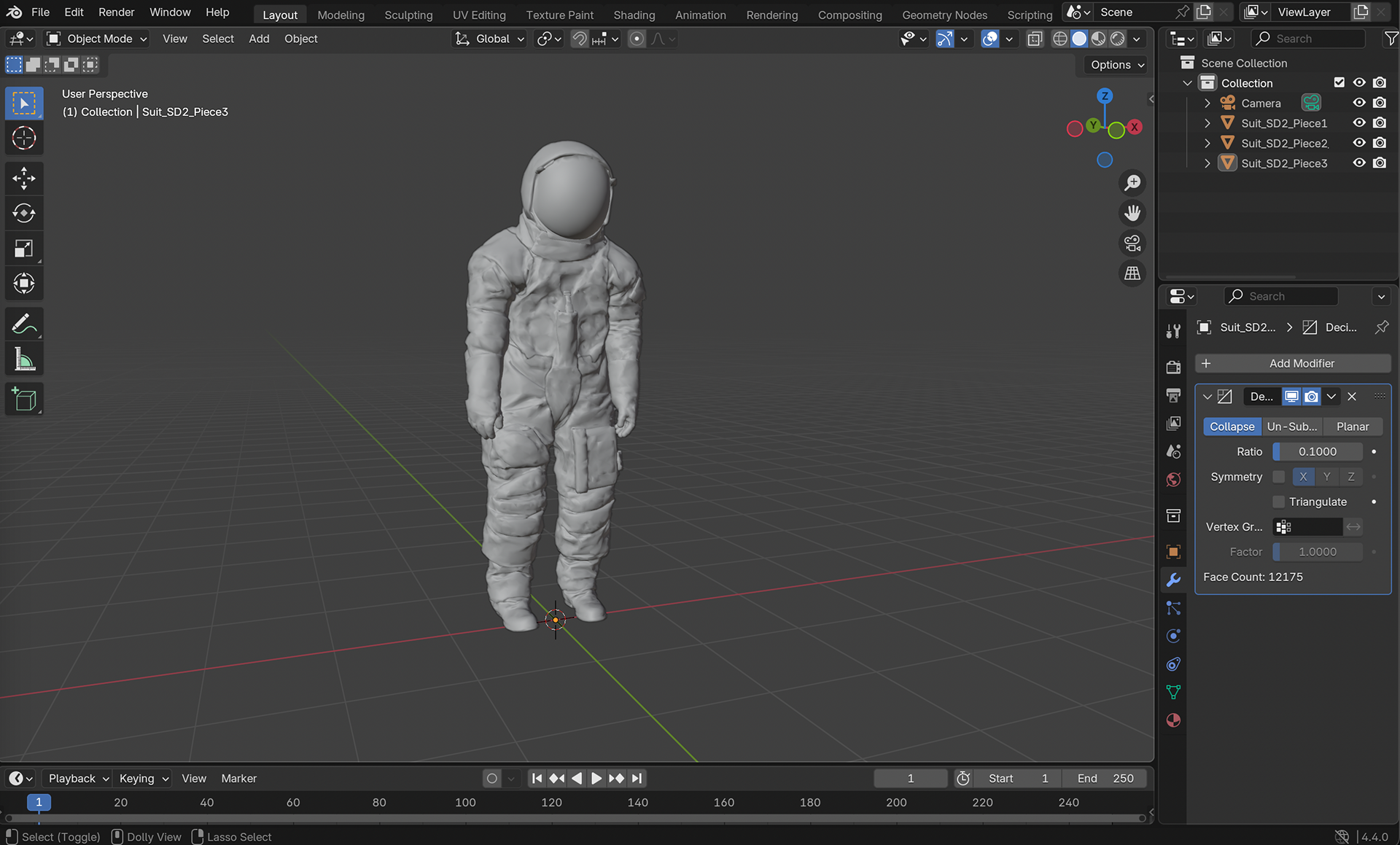Screen dimensions: 1400x845
Task: Activate the Measure tool
Action: [x=24, y=359]
